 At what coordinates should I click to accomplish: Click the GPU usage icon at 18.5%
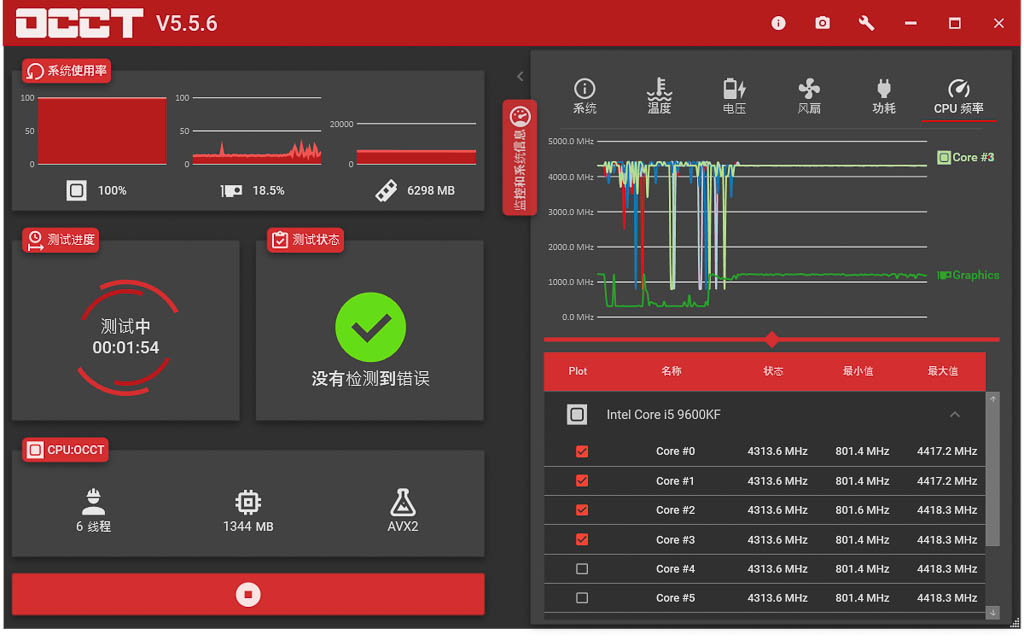click(231, 191)
